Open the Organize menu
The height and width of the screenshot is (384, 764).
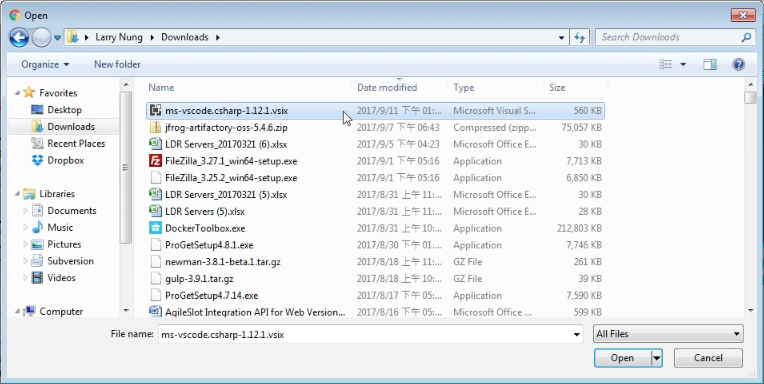(x=45, y=64)
